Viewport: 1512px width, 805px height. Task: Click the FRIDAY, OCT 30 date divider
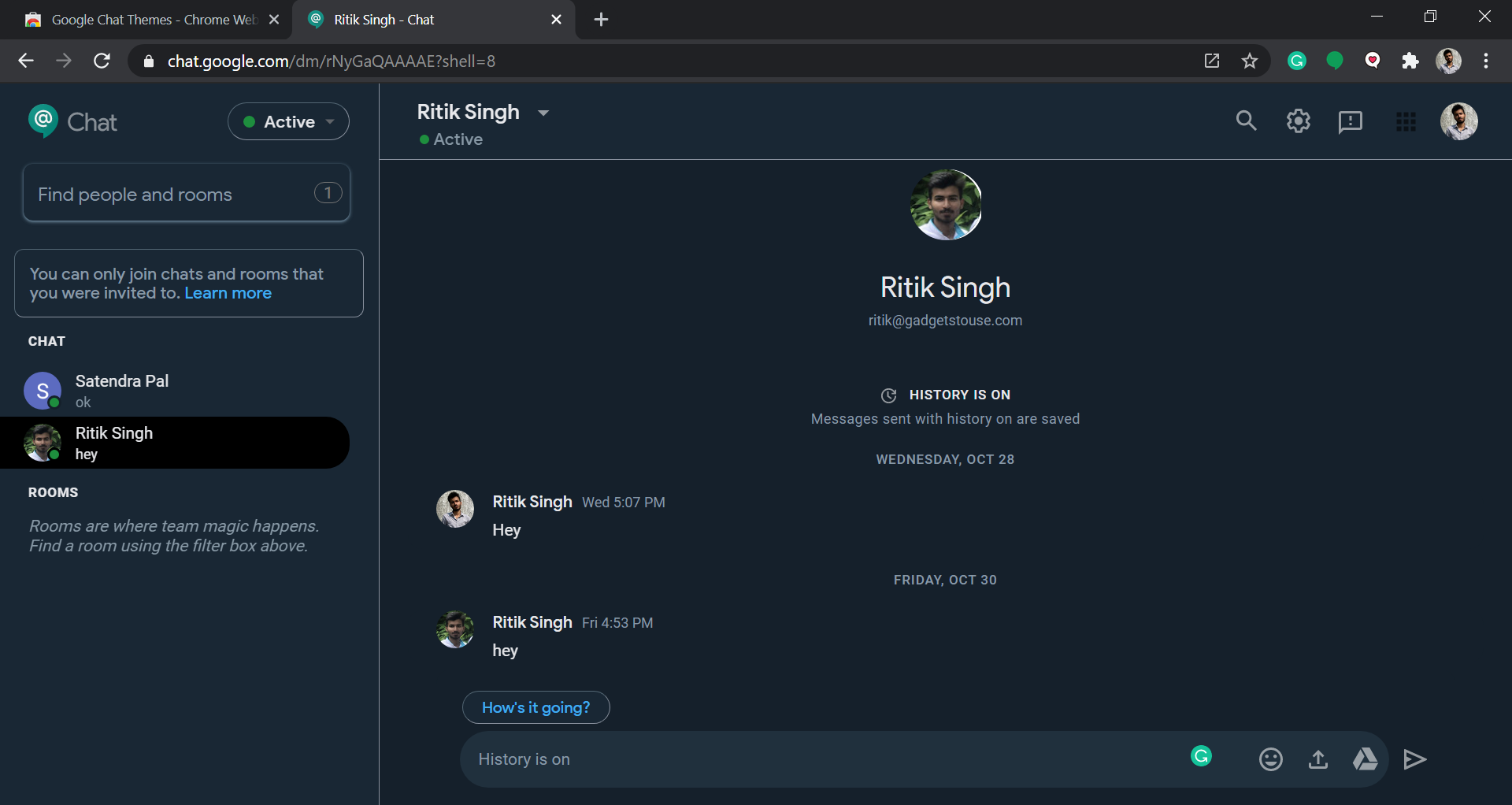click(x=945, y=580)
